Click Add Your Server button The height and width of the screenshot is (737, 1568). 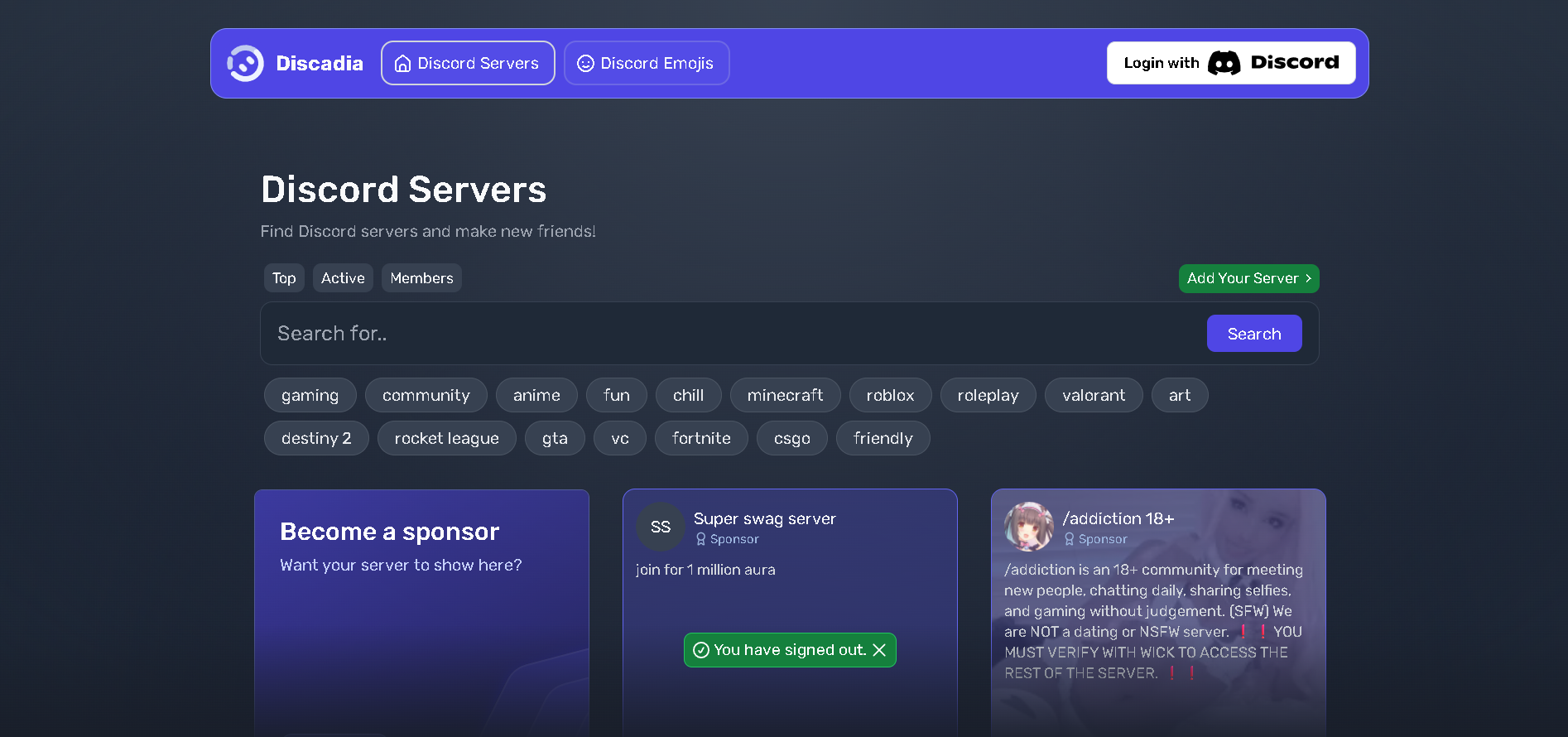pyautogui.click(x=1248, y=278)
